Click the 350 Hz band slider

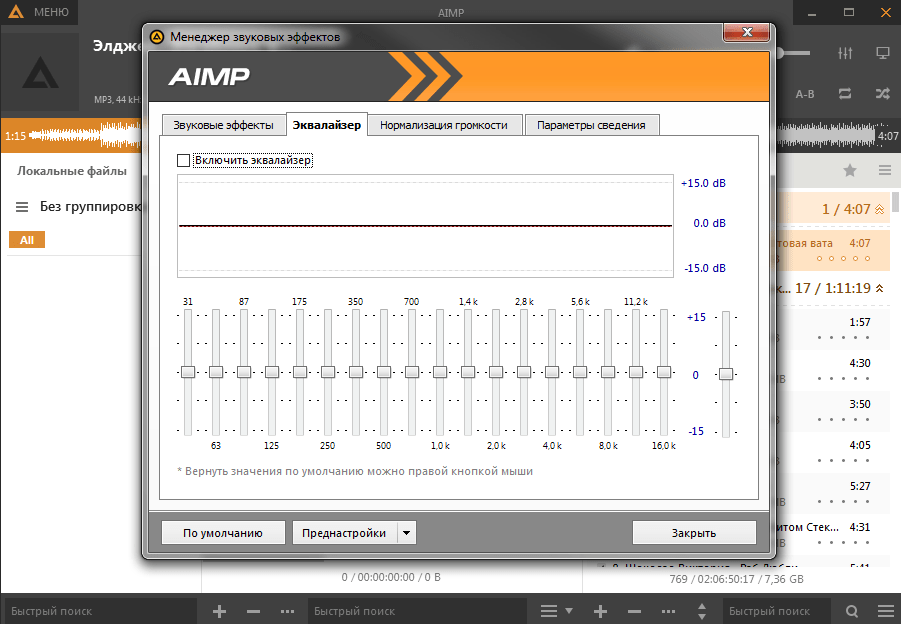pos(356,372)
